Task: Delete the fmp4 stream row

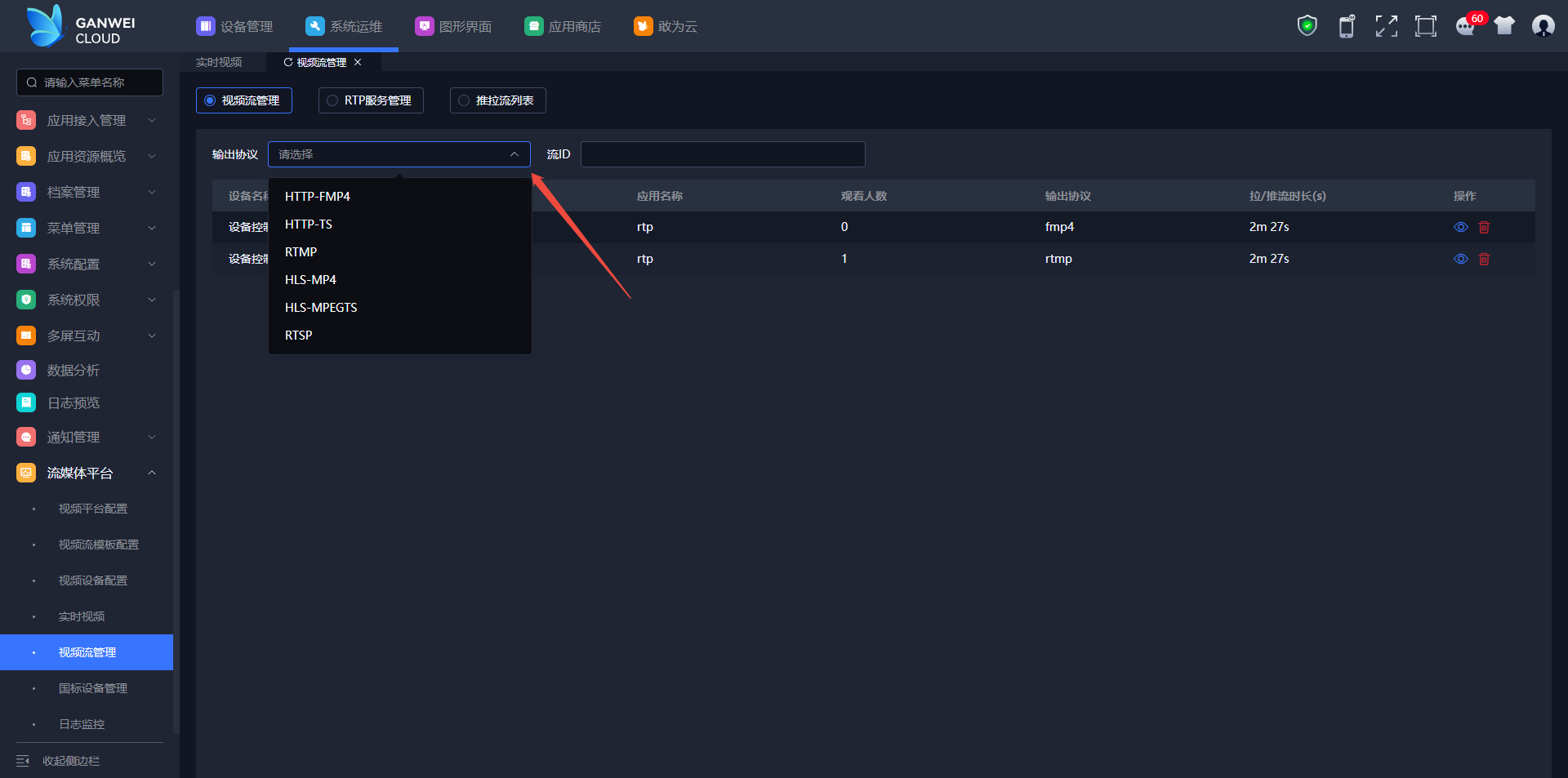Action: pyautogui.click(x=1484, y=227)
